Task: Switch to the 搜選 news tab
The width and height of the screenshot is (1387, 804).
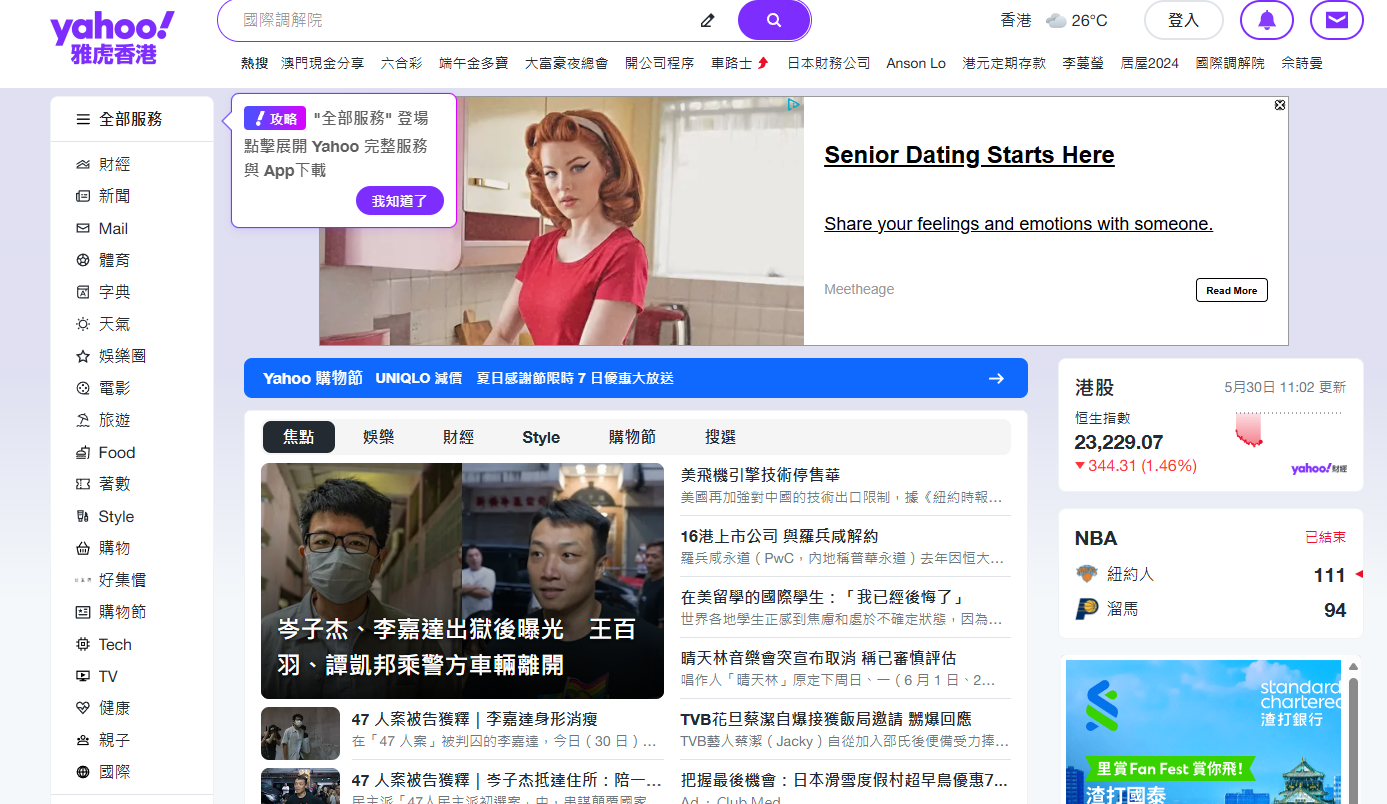Action: (720, 437)
